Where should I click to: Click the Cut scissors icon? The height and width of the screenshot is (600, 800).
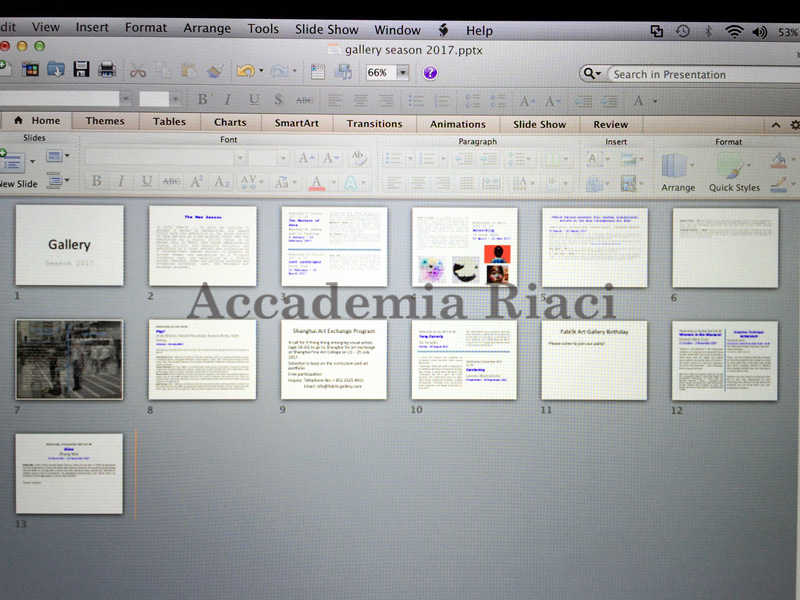point(138,70)
